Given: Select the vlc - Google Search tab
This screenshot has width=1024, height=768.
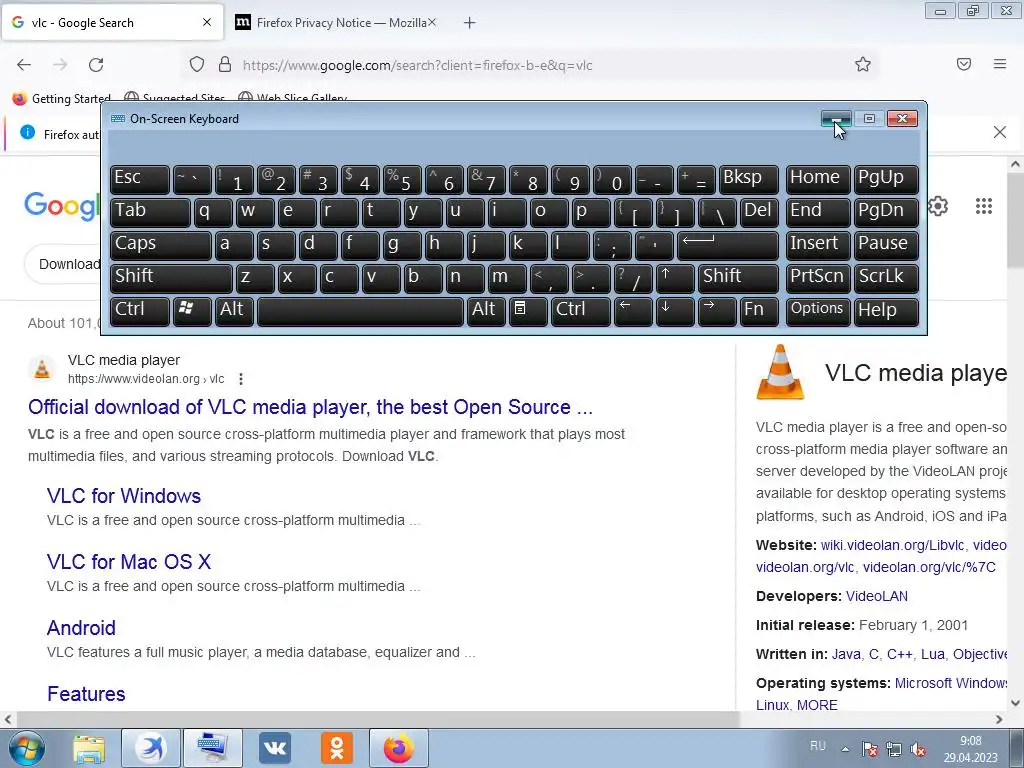Looking at the screenshot, I should [113, 23].
